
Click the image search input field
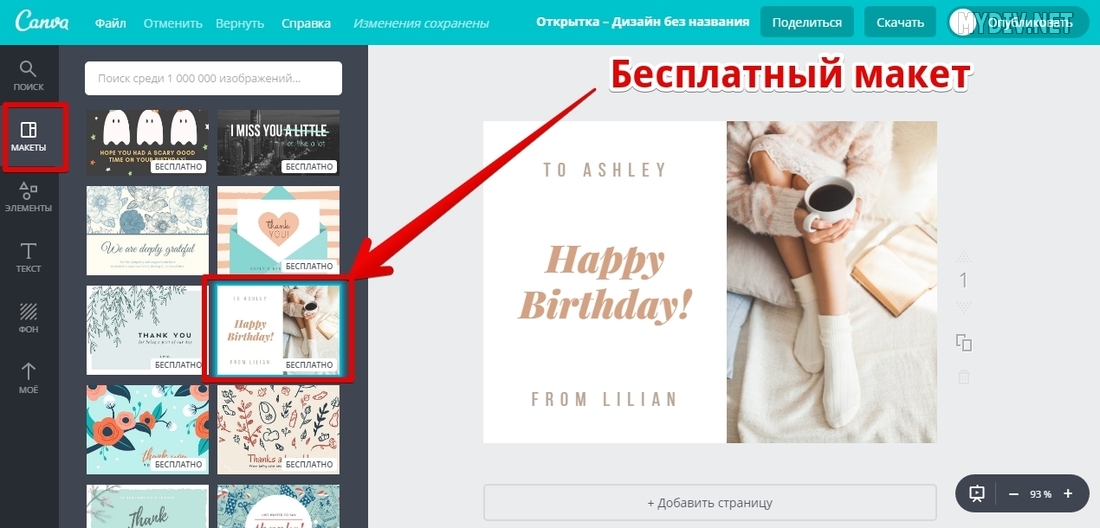point(213,79)
